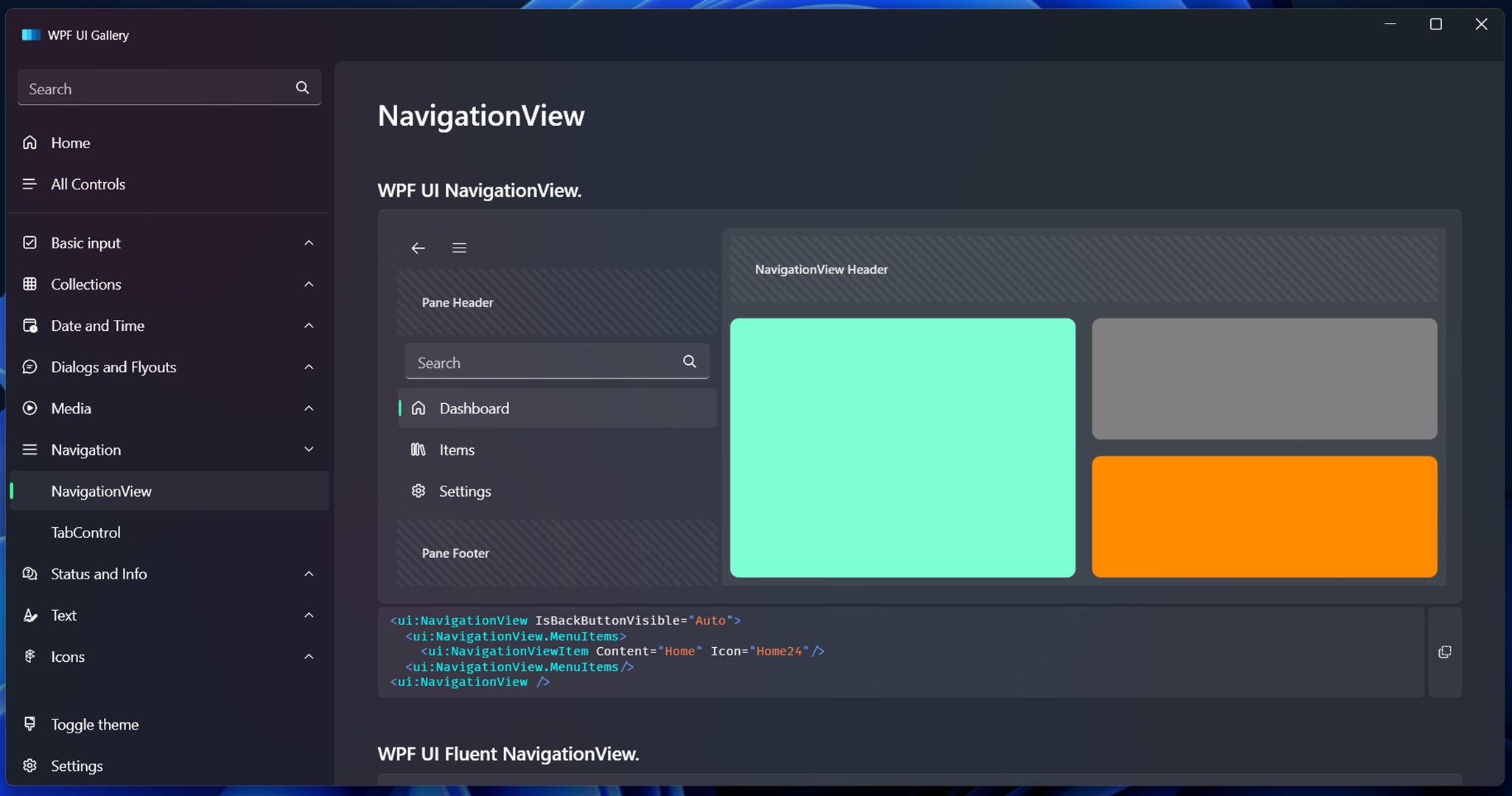The image size is (1512, 796).
Task: Expand the Status and Info chevron
Action: coord(309,573)
